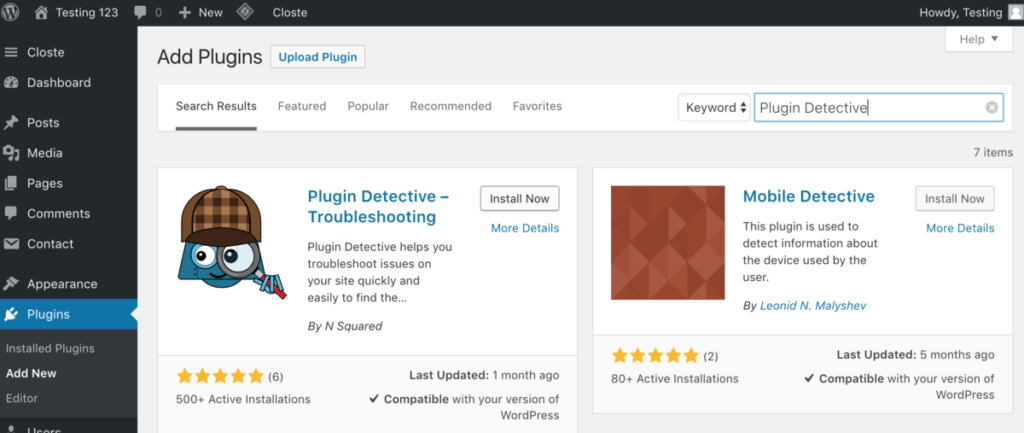
Task: Open Closte in the admin bar
Action: pos(289,12)
